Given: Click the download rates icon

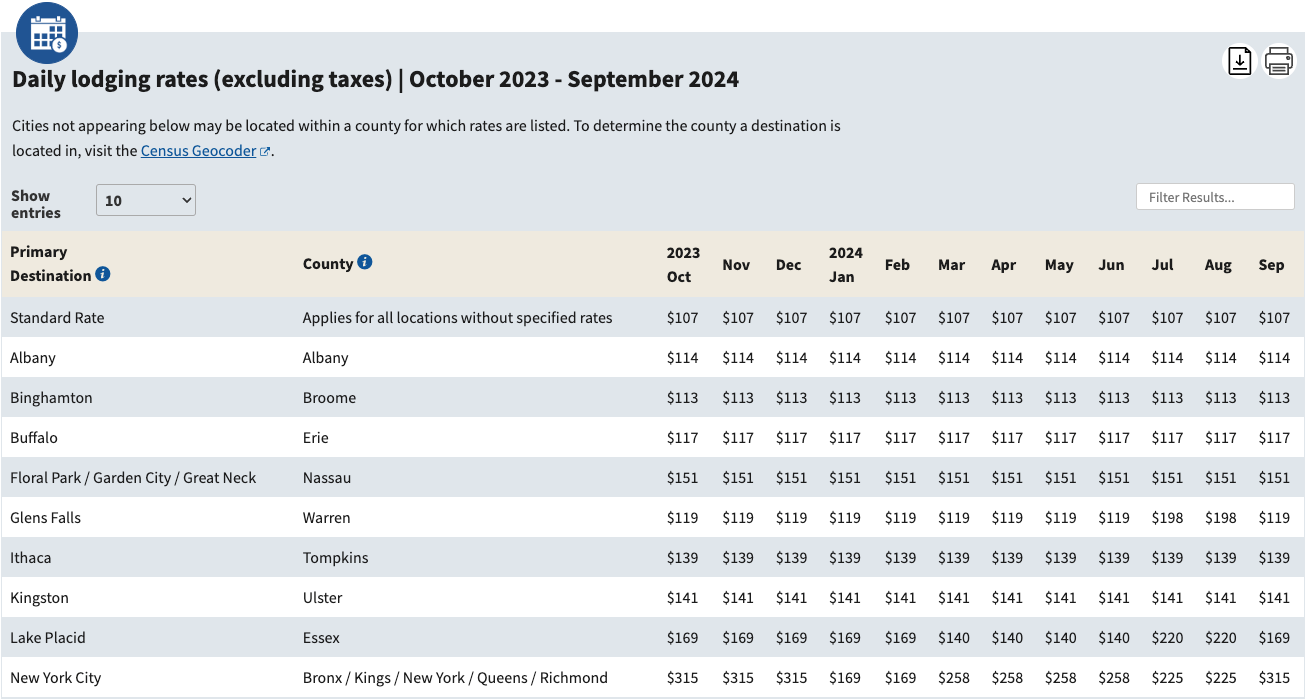Looking at the screenshot, I should pyautogui.click(x=1240, y=61).
